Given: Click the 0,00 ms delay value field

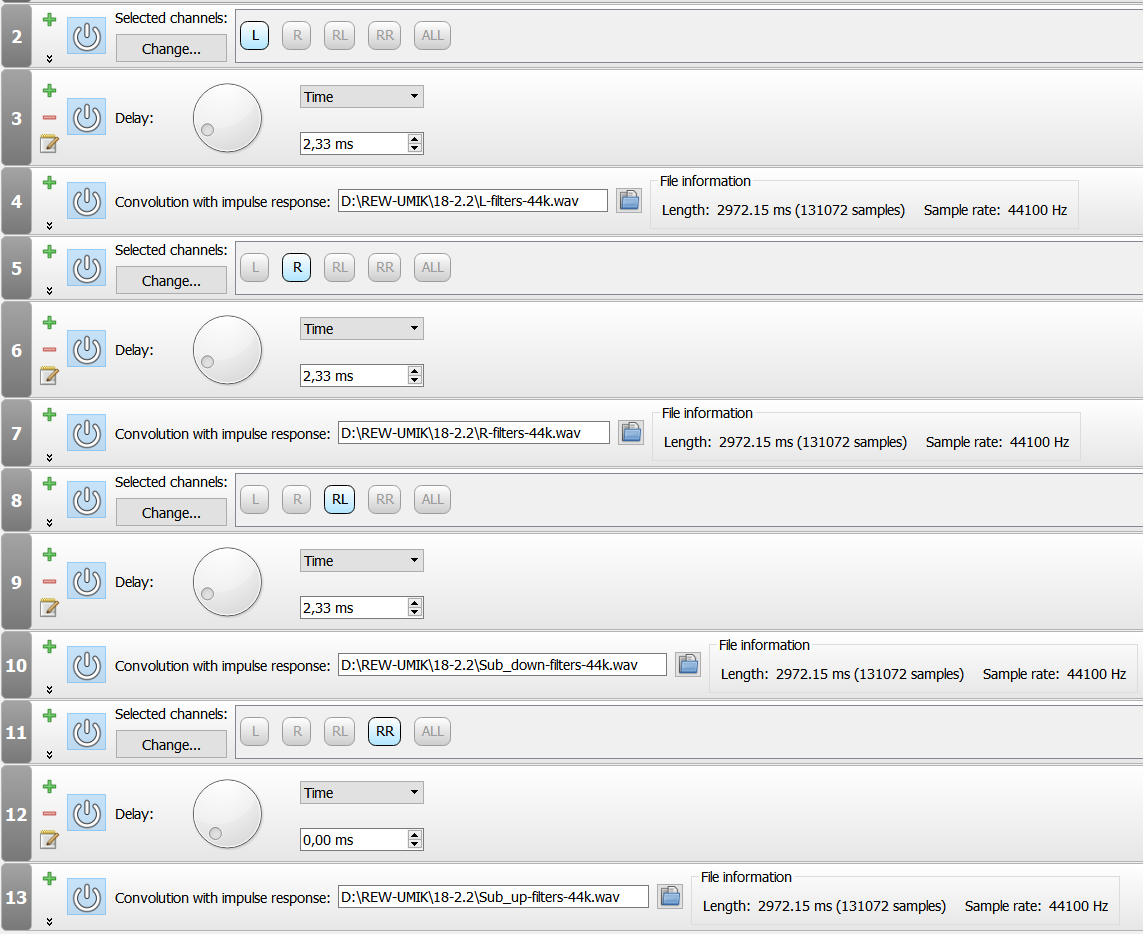Looking at the screenshot, I should tap(353, 840).
